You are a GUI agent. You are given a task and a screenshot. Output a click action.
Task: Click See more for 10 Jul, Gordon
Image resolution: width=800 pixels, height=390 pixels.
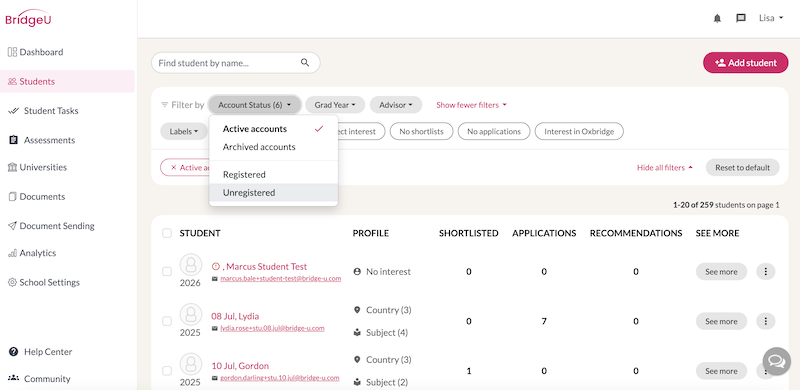pos(721,371)
